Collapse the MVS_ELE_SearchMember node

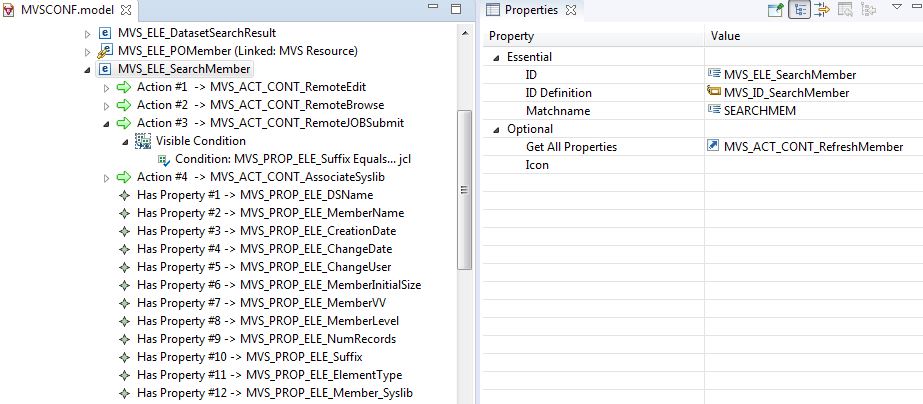88,69
